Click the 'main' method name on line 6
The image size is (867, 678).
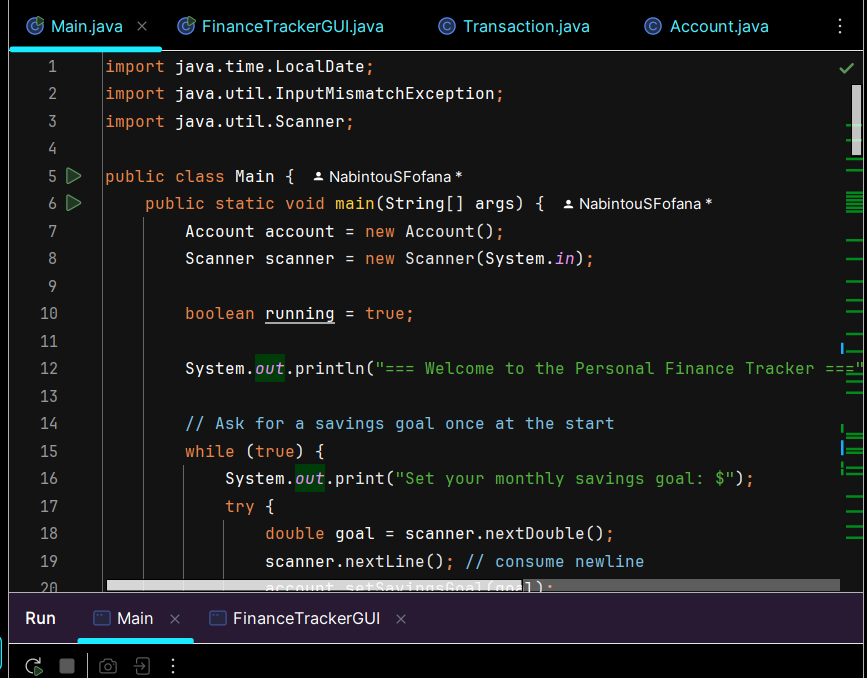[x=355, y=204]
